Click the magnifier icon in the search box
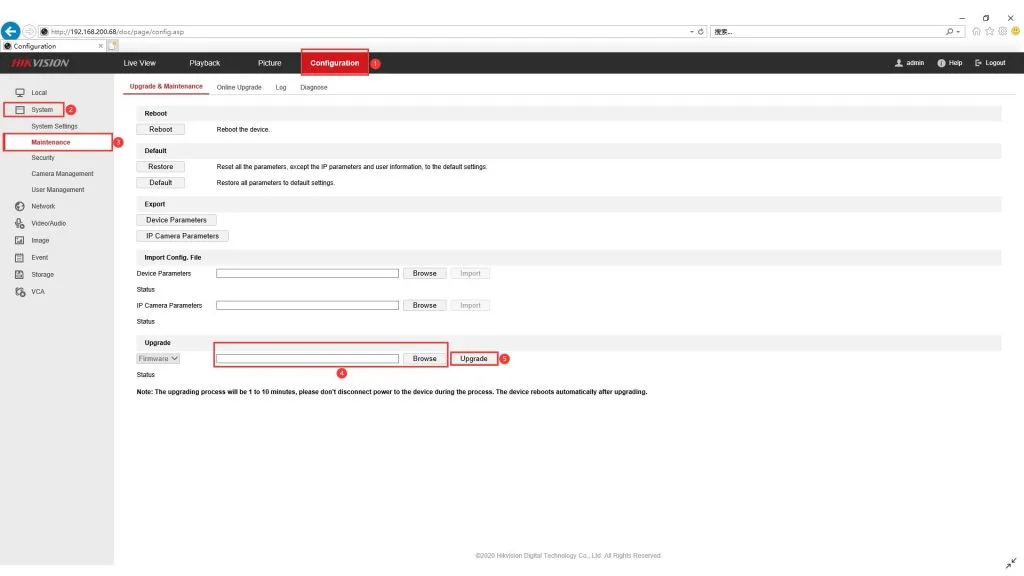Screen dimensions: 1024x576 click(949, 31)
